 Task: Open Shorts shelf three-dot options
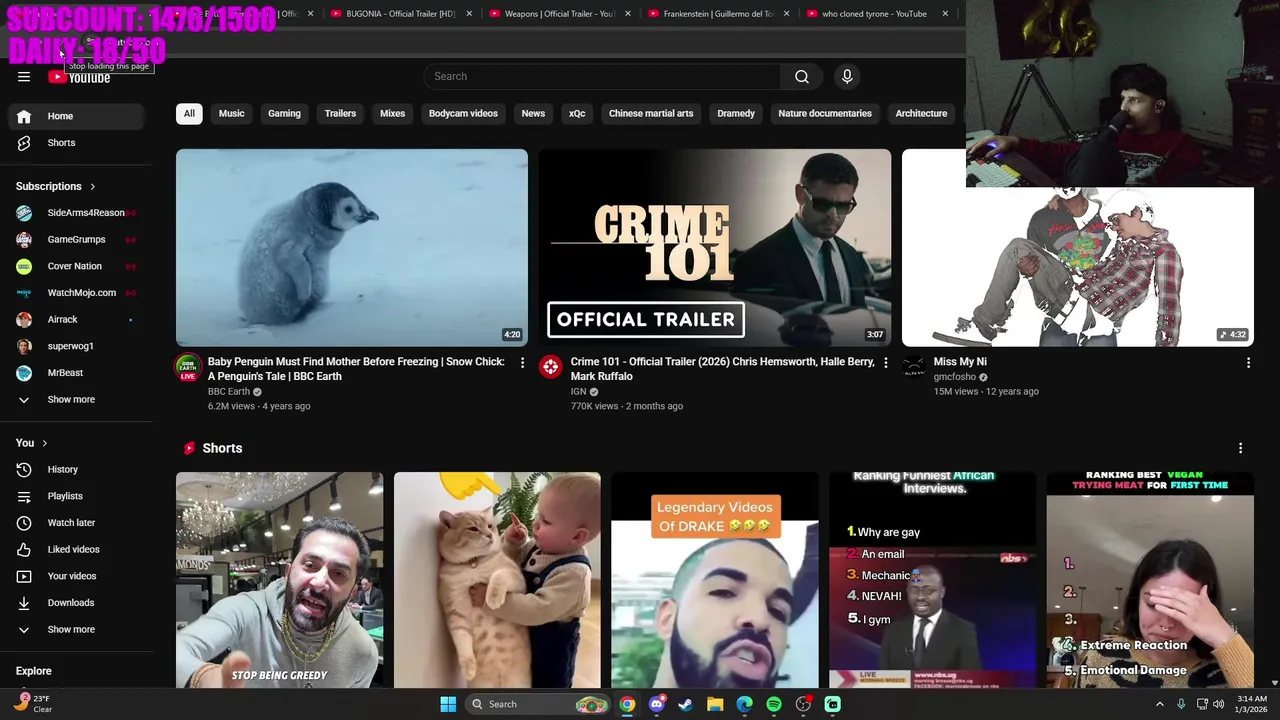coord(1240,448)
